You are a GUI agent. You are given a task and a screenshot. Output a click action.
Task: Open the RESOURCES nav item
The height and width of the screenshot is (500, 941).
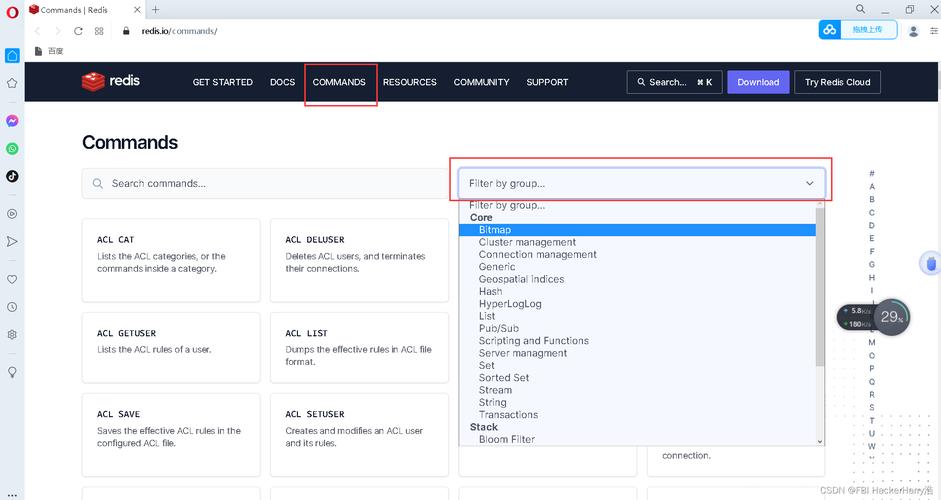tap(410, 82)
